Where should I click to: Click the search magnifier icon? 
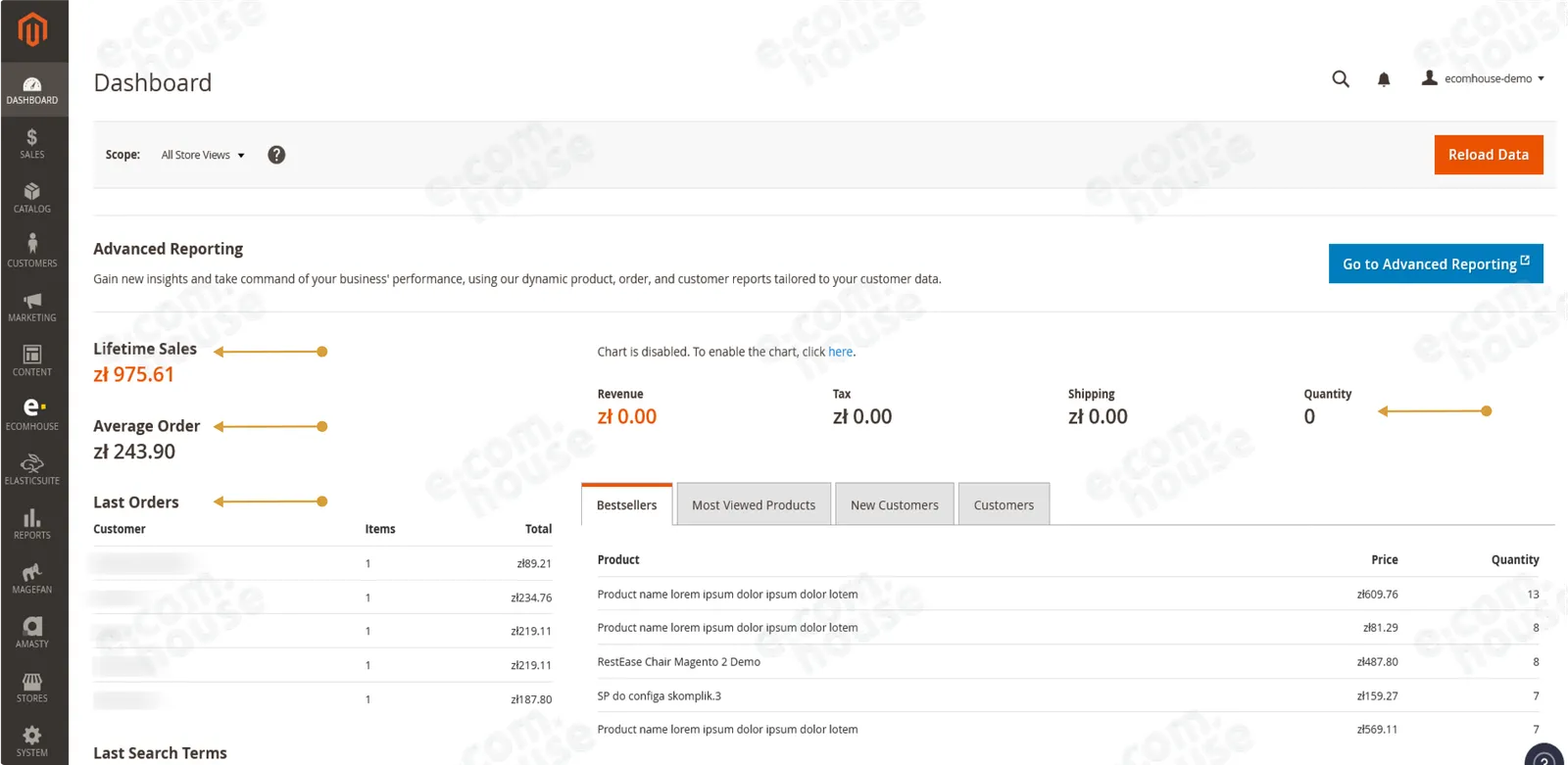click(1341, 79)
